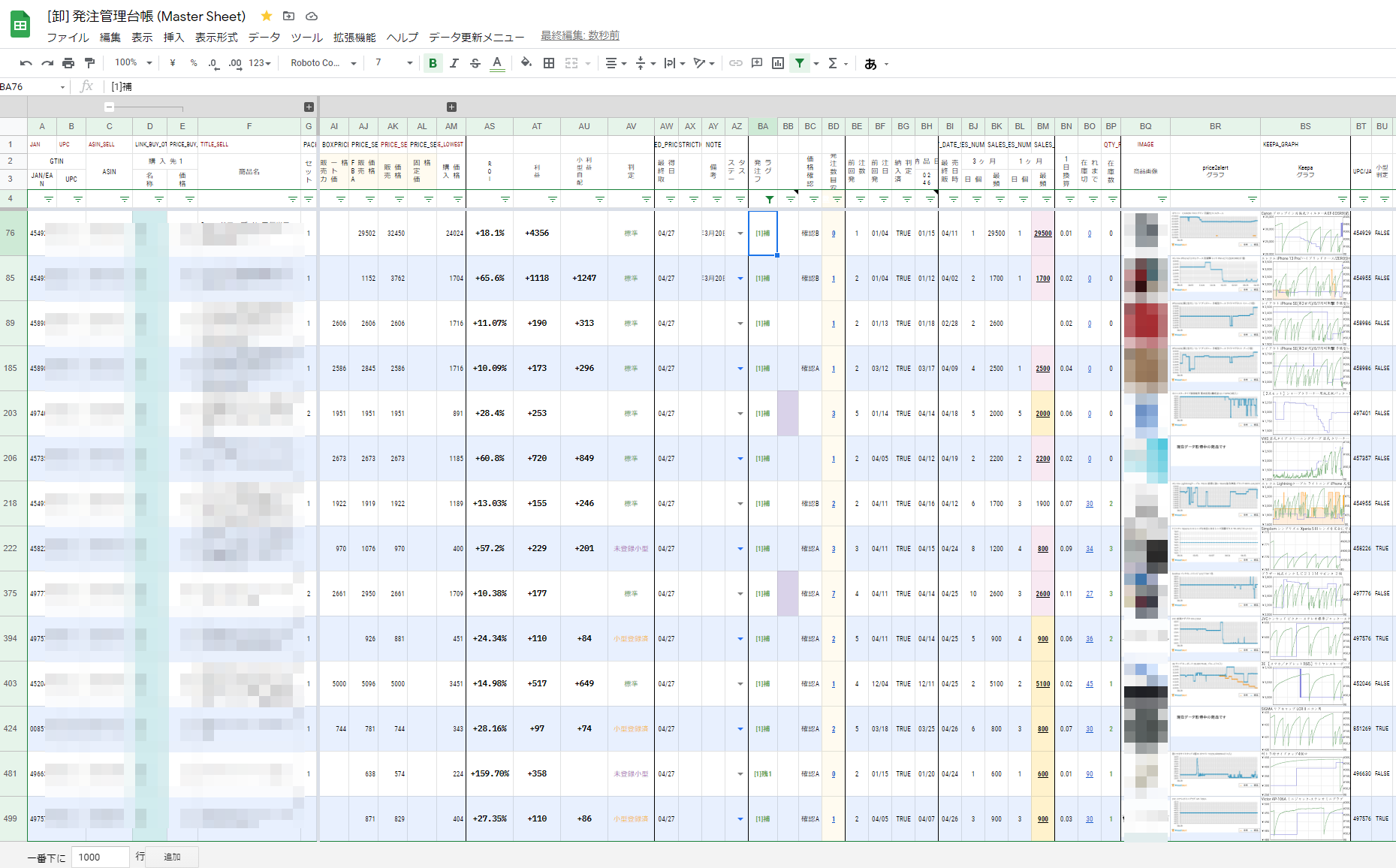This screenshot has width=1396, height=868.
Task: Click the insert chart icon
Action: coord(778,63)
